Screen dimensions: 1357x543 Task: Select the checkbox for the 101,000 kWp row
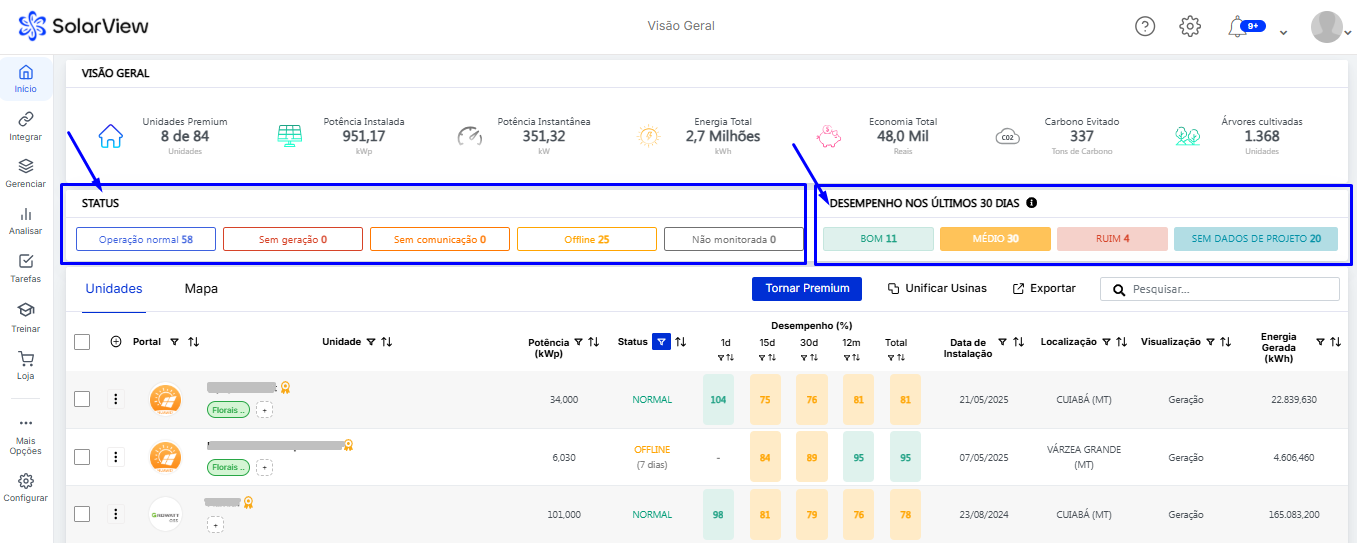point(83,514)
